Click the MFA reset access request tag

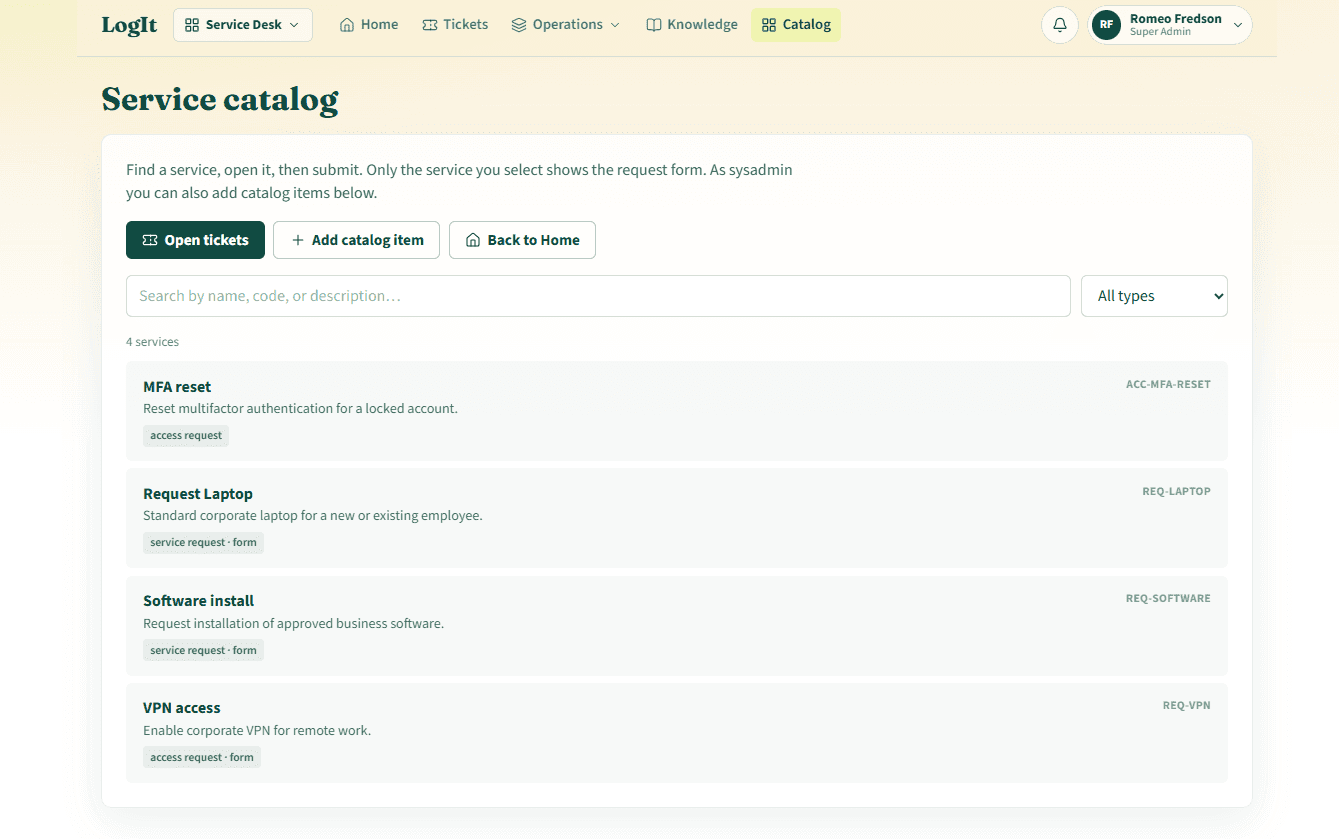pyautogui.click(x=186, y=435)
